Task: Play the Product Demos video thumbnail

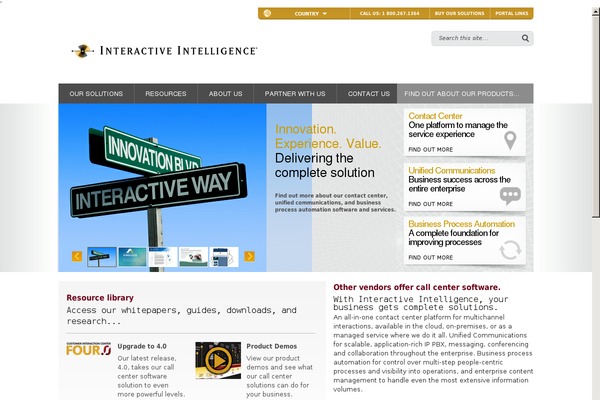Action: tap(218, 361)
